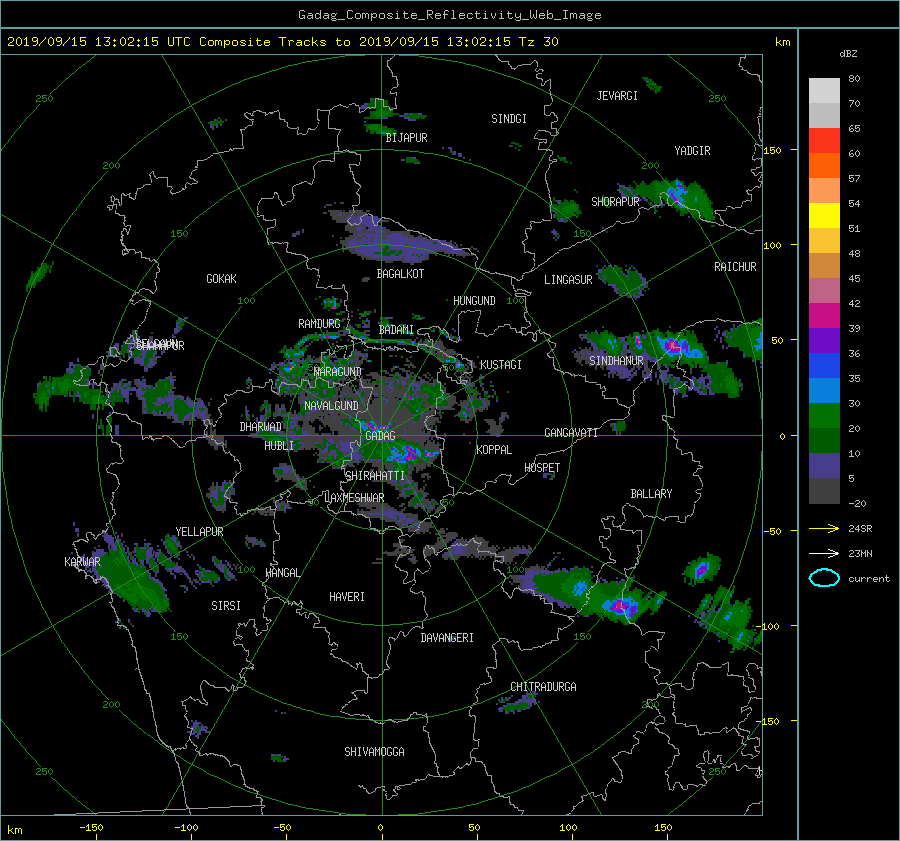Click the dark gray 5 dBZ swatch

coord(824,491)
